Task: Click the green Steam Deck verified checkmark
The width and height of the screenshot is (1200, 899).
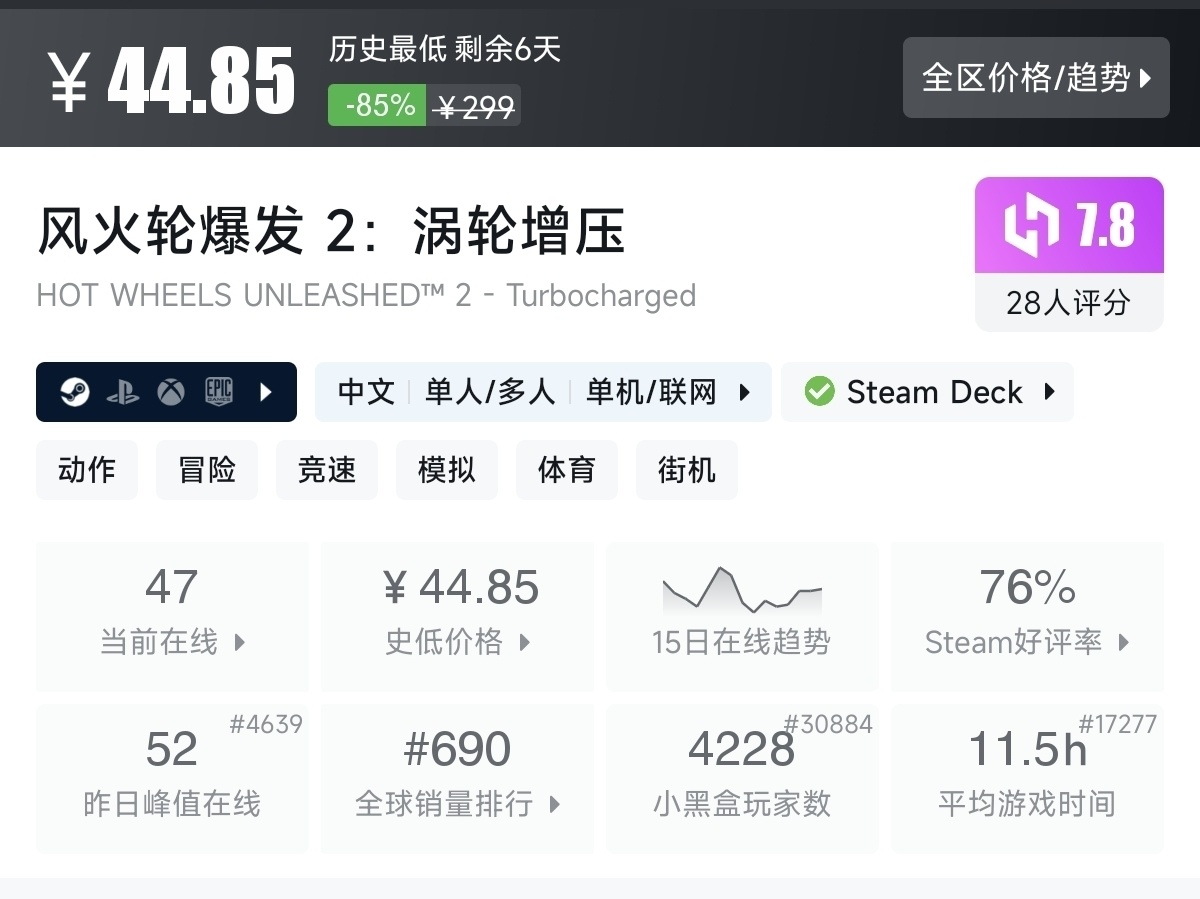Action: (819, 392)
